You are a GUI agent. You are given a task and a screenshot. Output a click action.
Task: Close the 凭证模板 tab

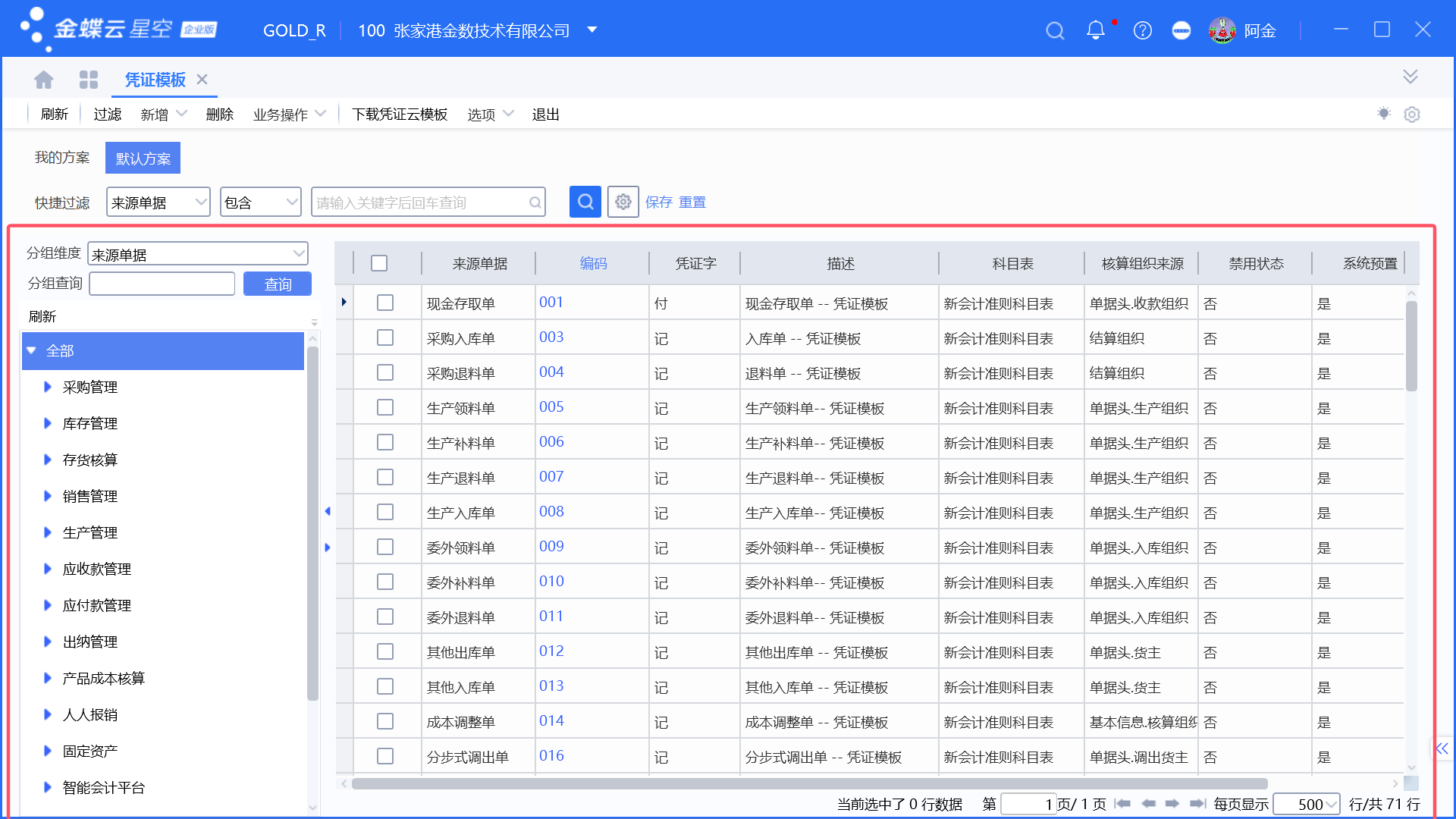(x=202, y=79)
